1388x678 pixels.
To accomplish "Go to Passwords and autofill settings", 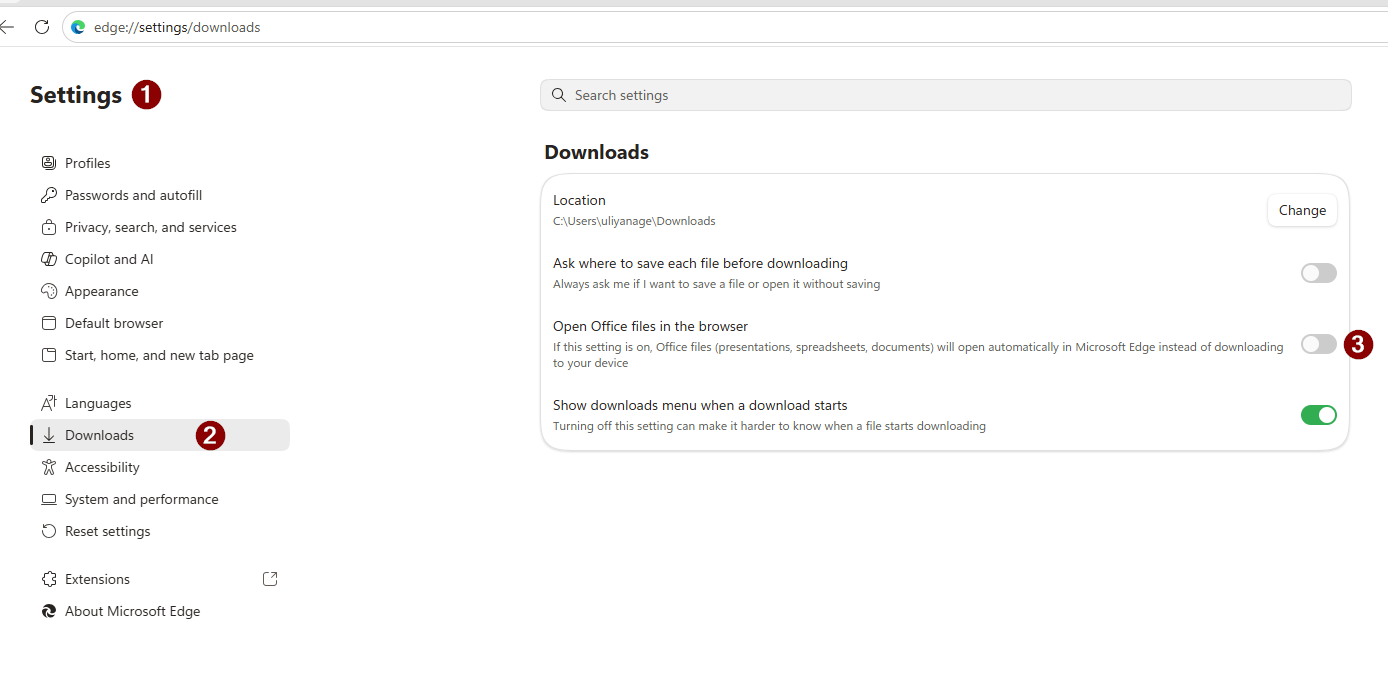I will [160, 195].
